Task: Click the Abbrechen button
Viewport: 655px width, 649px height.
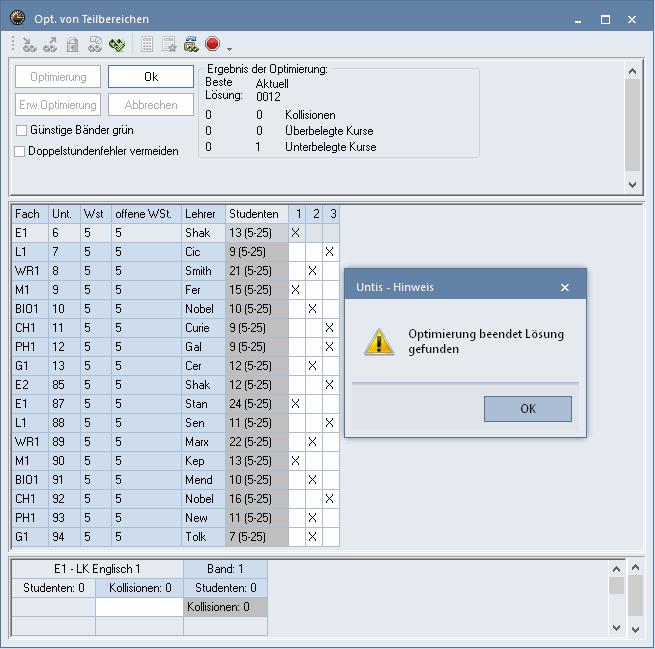Action: 151,105
